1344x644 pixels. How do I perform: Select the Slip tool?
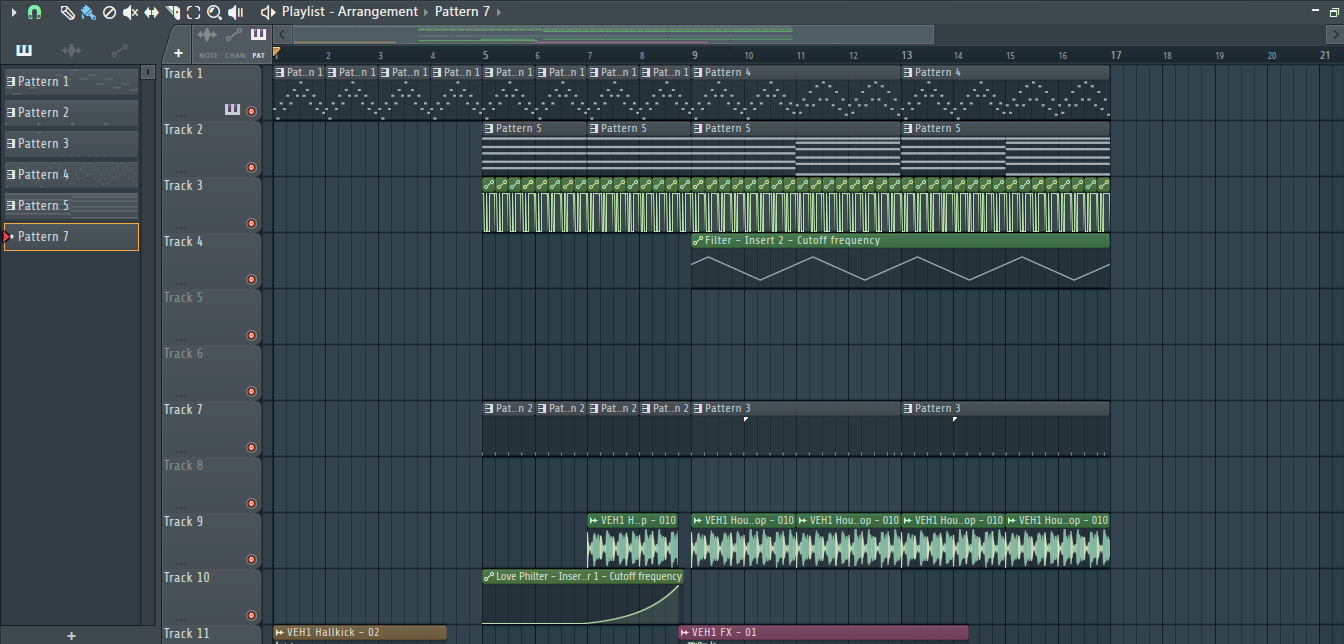151,12
